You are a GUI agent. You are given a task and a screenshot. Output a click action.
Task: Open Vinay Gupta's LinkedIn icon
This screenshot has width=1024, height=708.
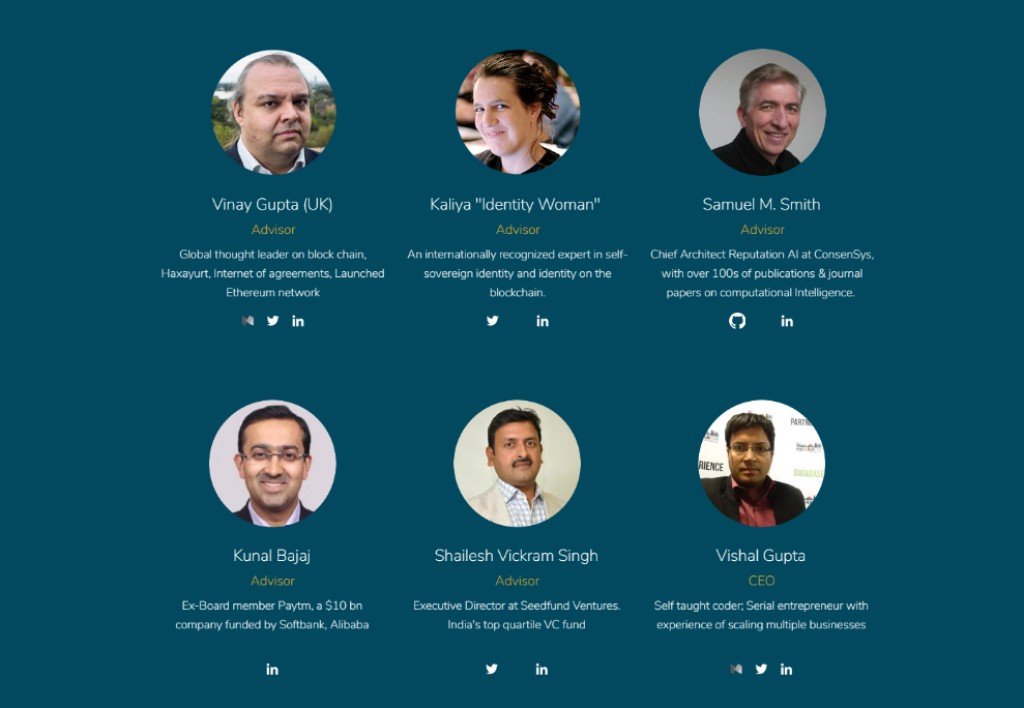(298, 321)
